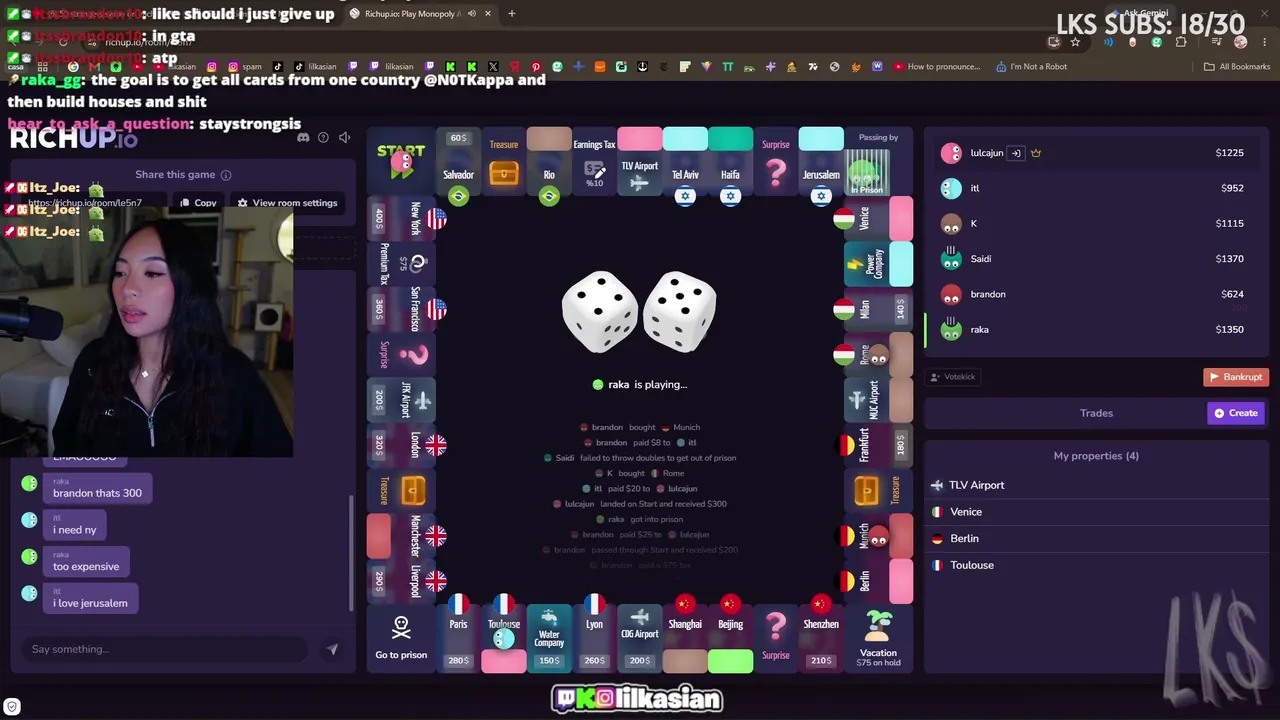Toggle the game sound speaker icon
The width and height of the screenshot is (1280, 720).
pos(344,137)
